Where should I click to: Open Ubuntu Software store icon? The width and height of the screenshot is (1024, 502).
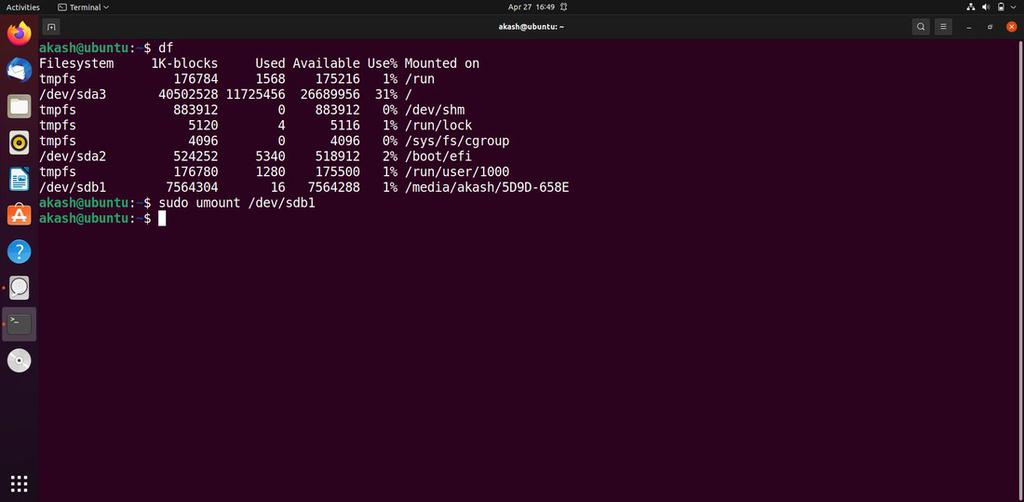[19, 214]
